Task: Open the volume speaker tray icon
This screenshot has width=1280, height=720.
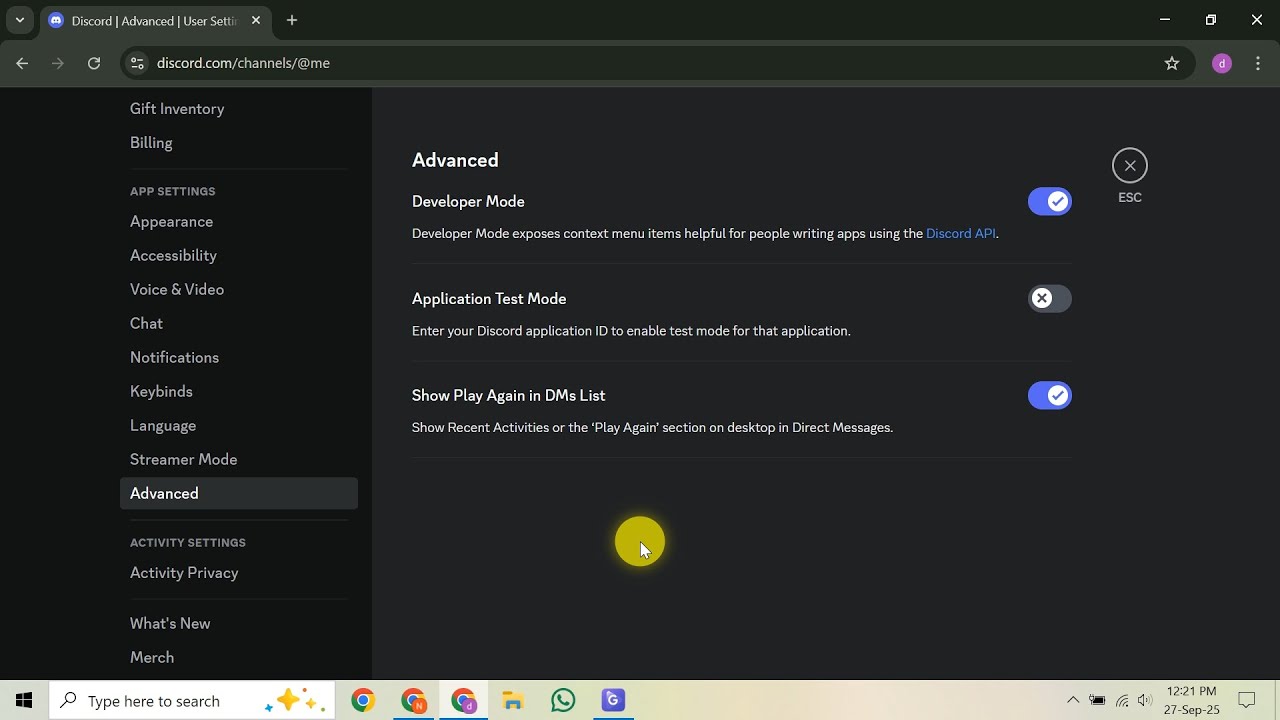Action: pos(1145,701)
